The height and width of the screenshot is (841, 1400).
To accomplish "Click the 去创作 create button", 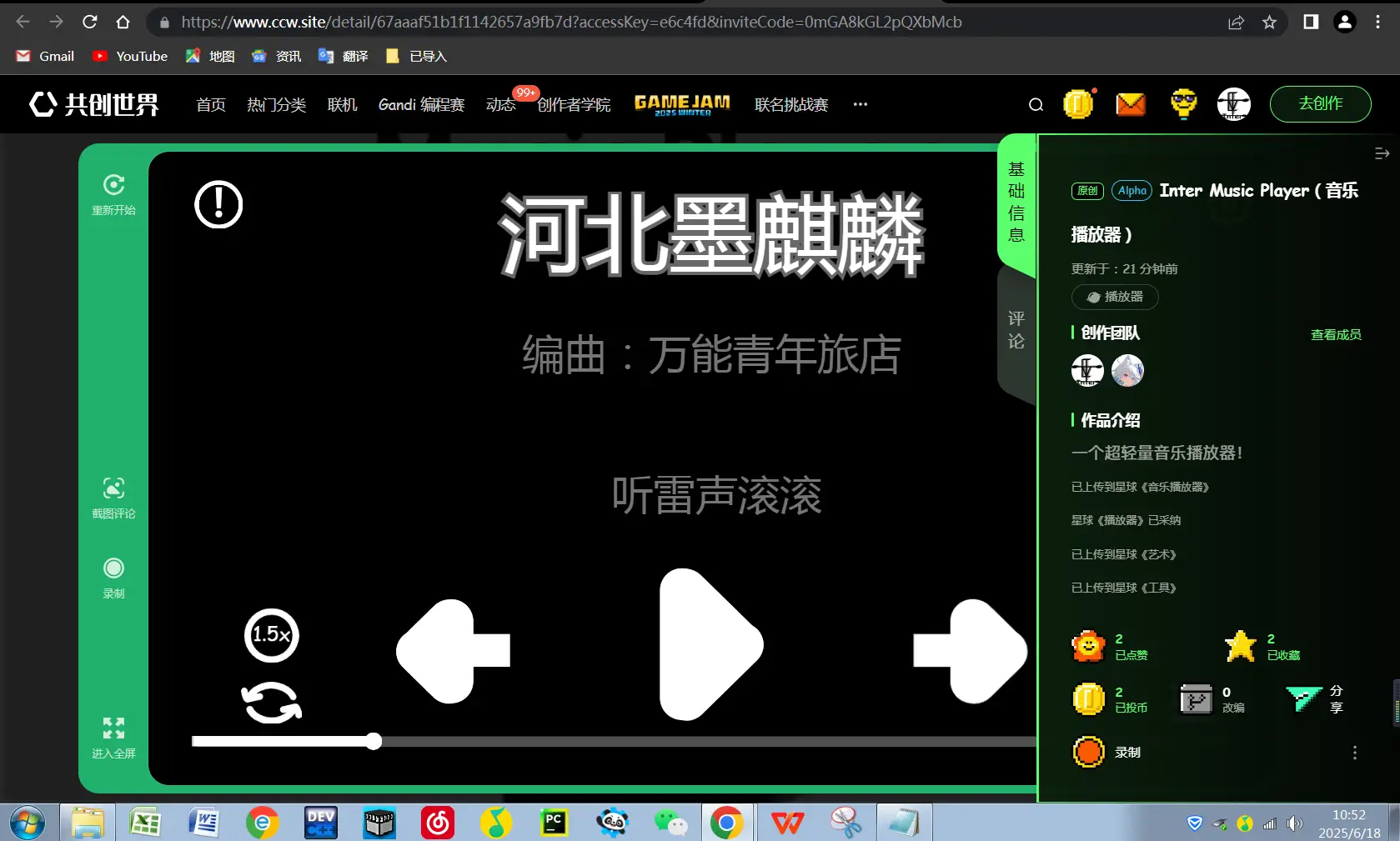I will pos(1321,104).
